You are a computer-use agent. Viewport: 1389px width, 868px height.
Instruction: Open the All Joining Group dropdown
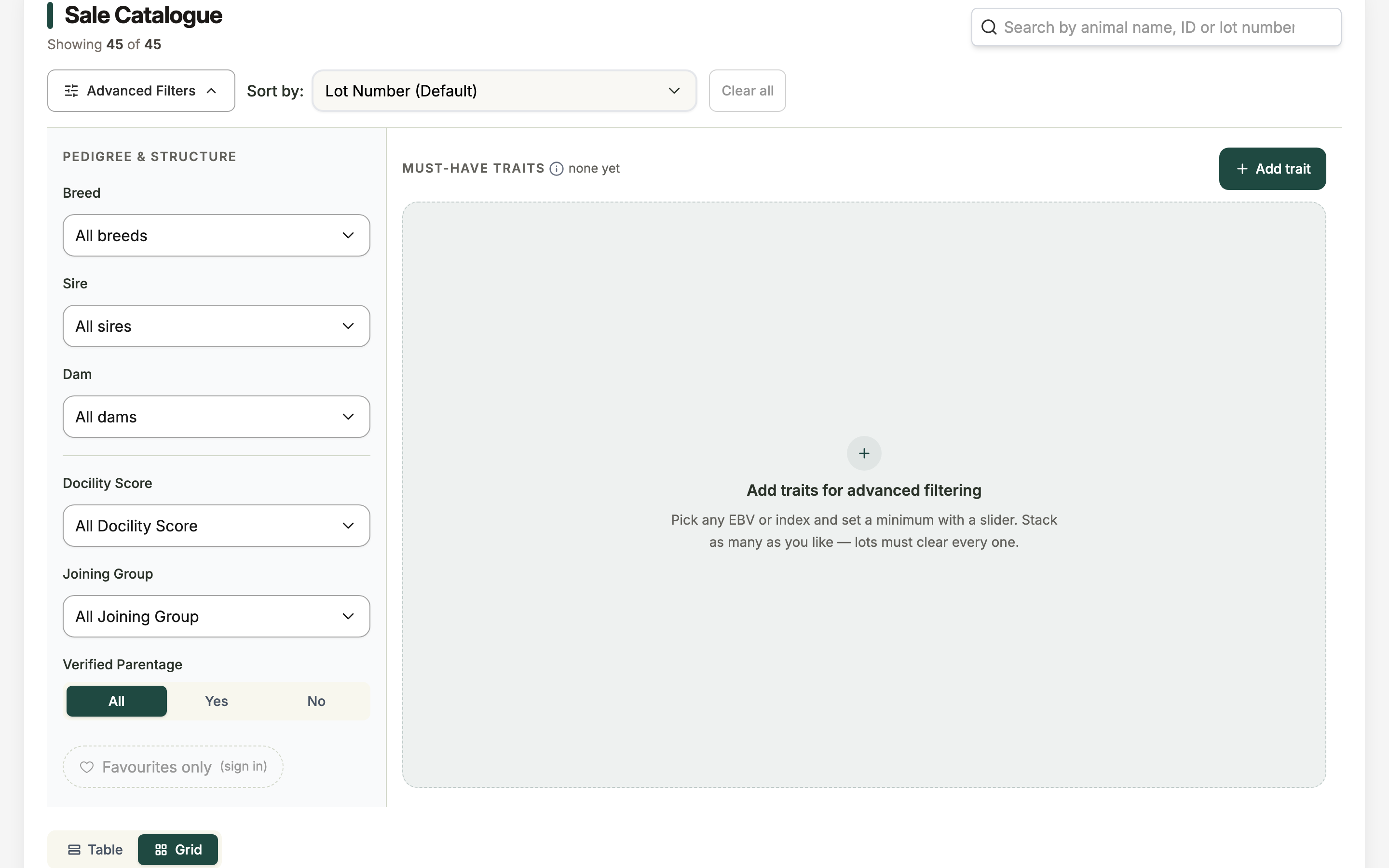coord(217,617)
